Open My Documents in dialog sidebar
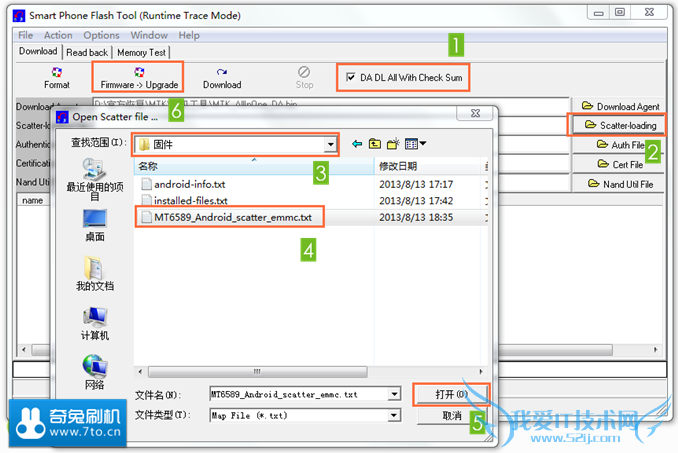The image size is (678, 453). [x=95, y=274]
